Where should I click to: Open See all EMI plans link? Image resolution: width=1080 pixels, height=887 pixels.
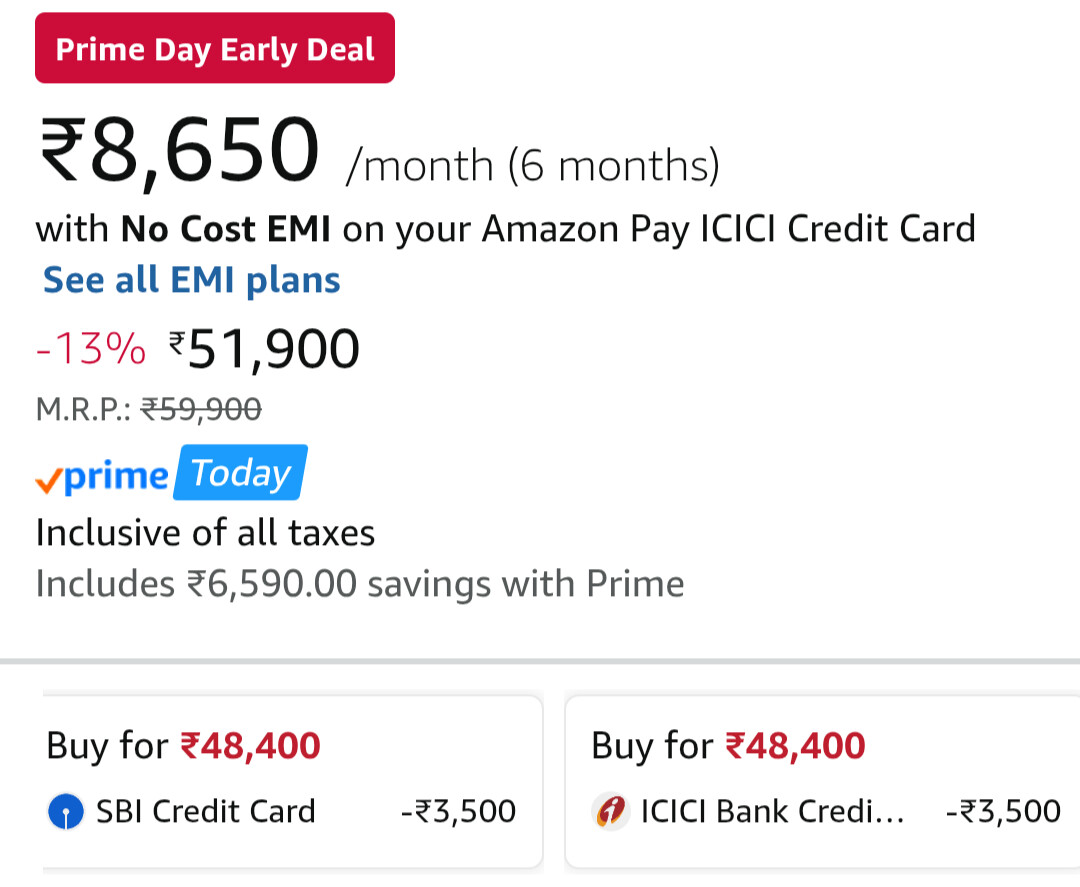point(191,280)
